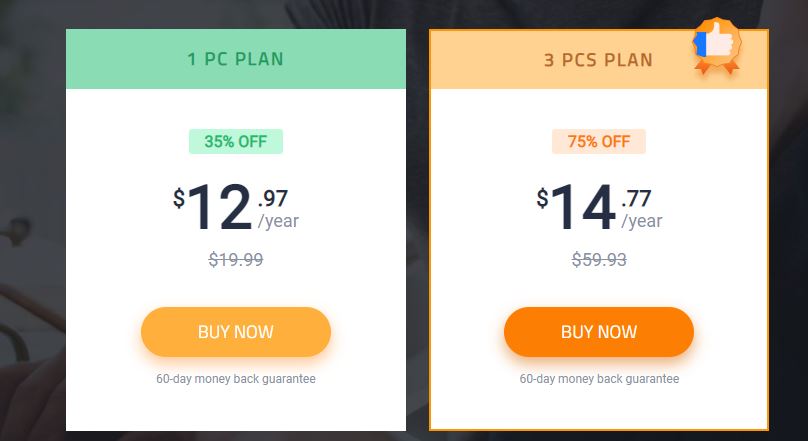
Task: Click the .77 cents figure
Action: tap(636, 198)
